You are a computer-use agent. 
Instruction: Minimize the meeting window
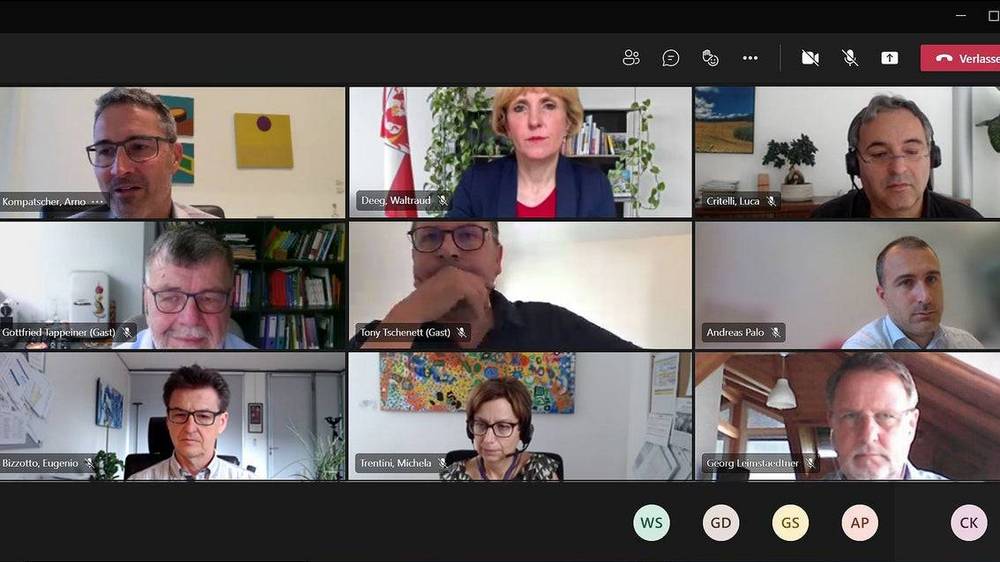tap(961, 15)
